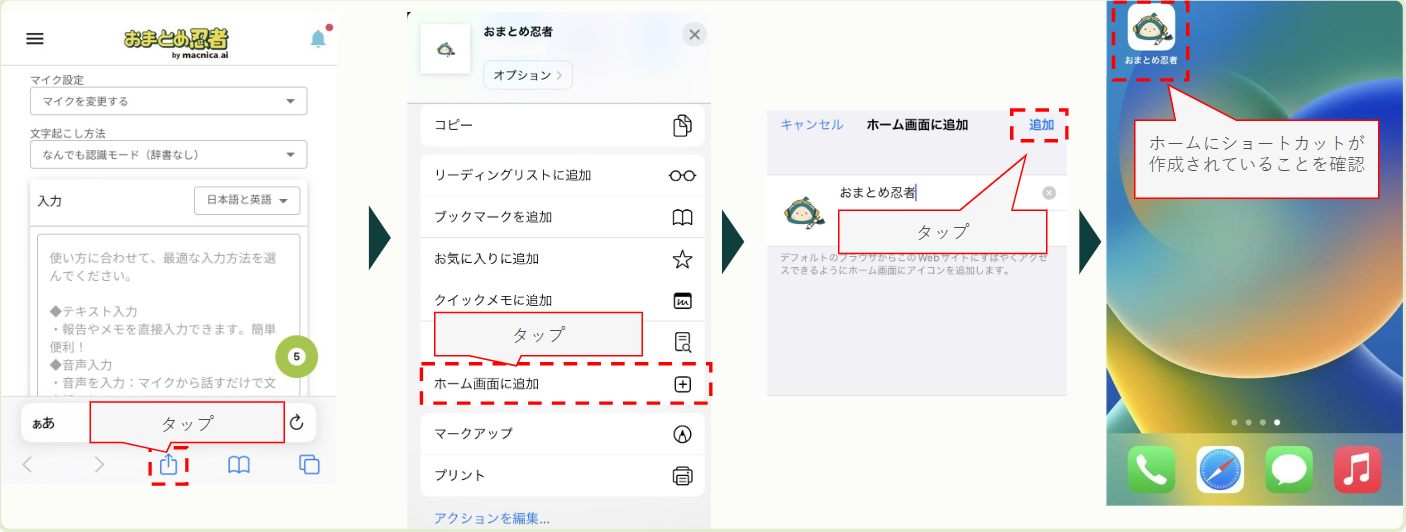Image resolution: width=1406 pixels, height=532 pixels.
Task: Click the おまとめ忍者 name field
Action: click(x=935, y=193)
